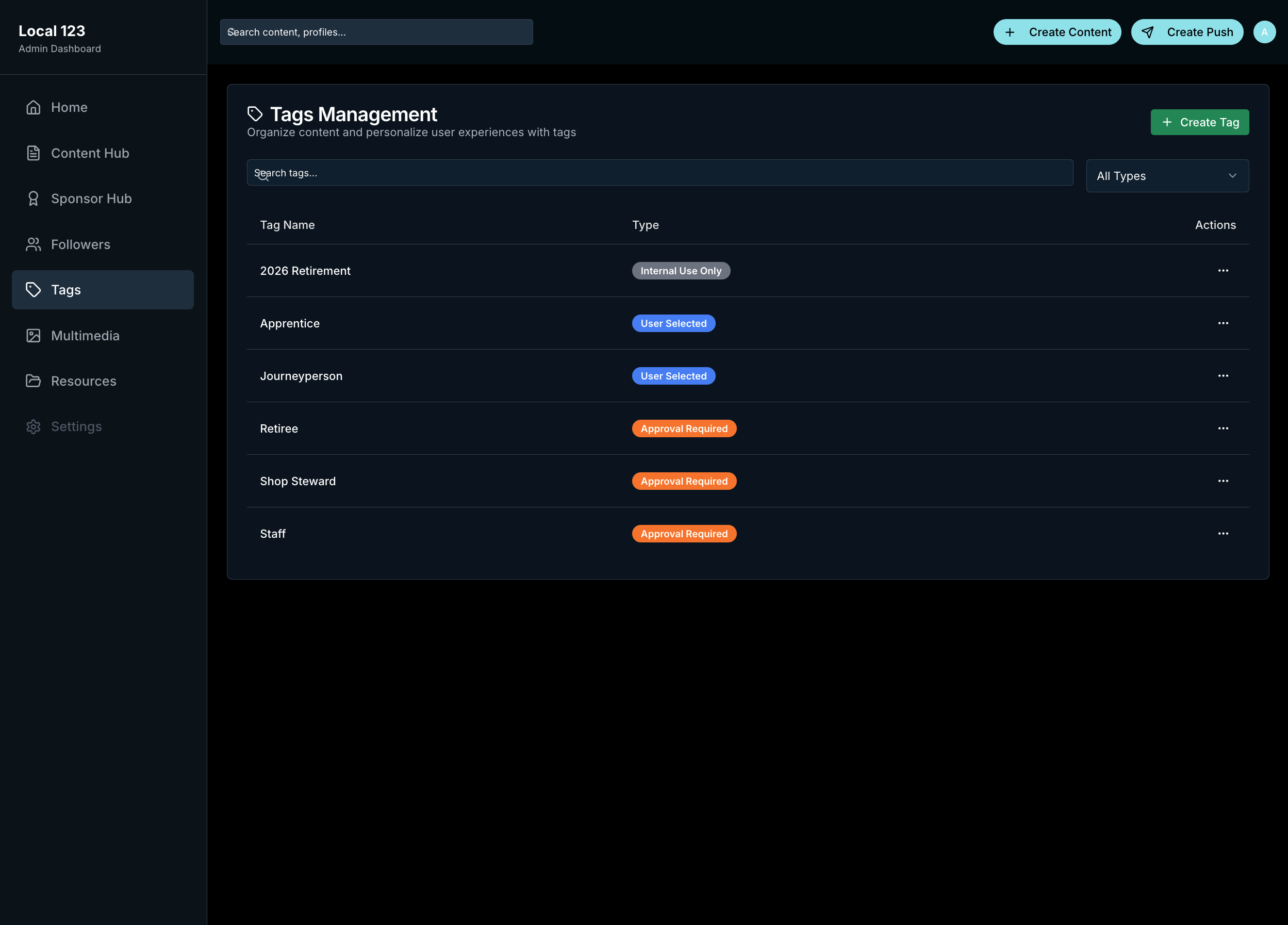Click the Sponsor Hub award icon

tap(33, 199)
